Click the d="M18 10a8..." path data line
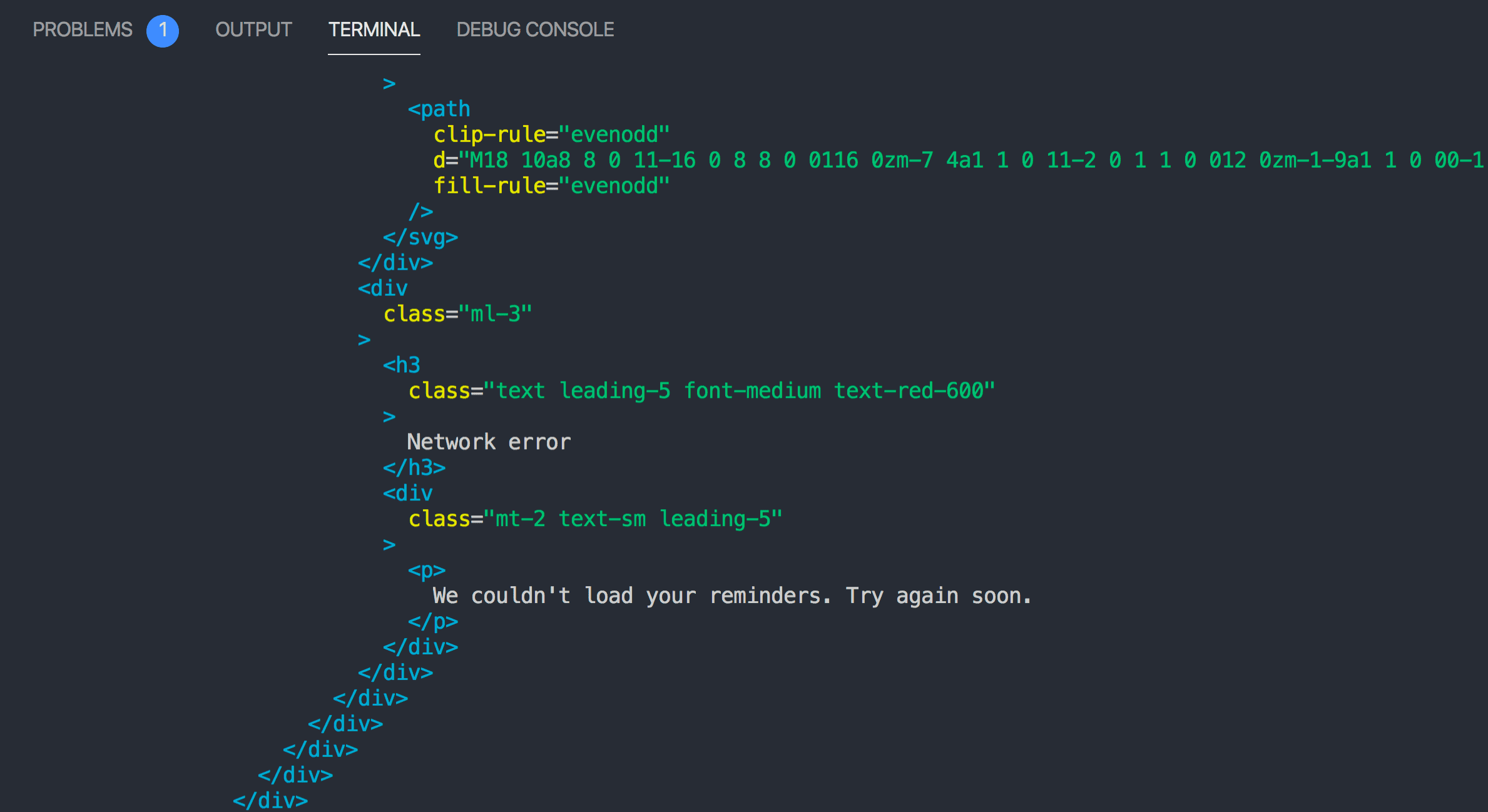 960,160
